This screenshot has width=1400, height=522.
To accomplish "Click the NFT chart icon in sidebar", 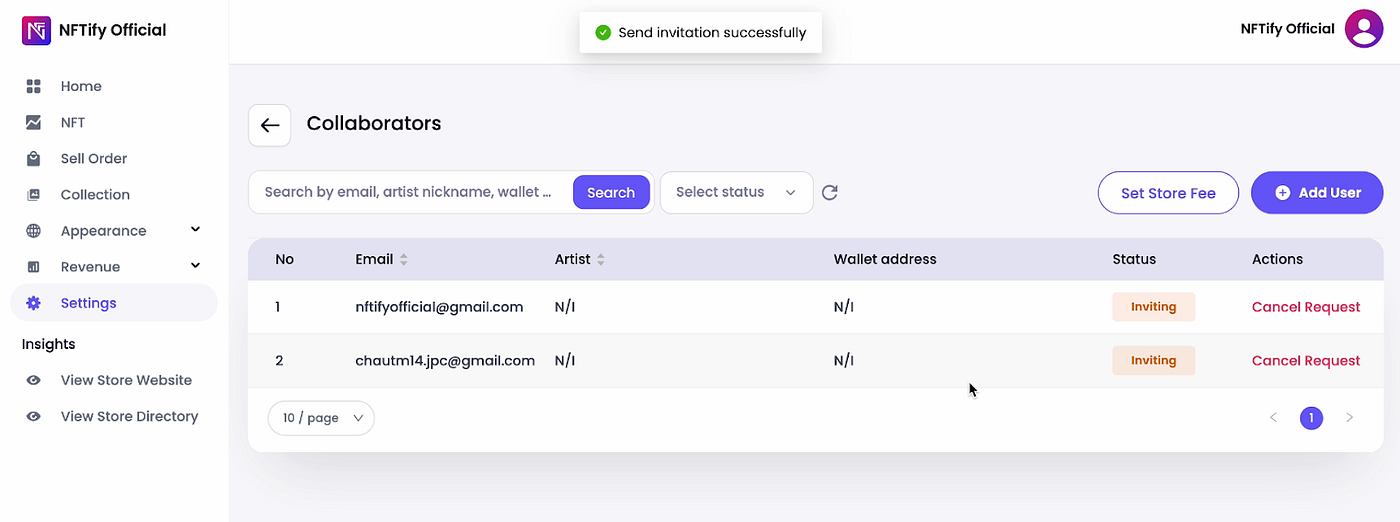I will (x=34, y=122).
